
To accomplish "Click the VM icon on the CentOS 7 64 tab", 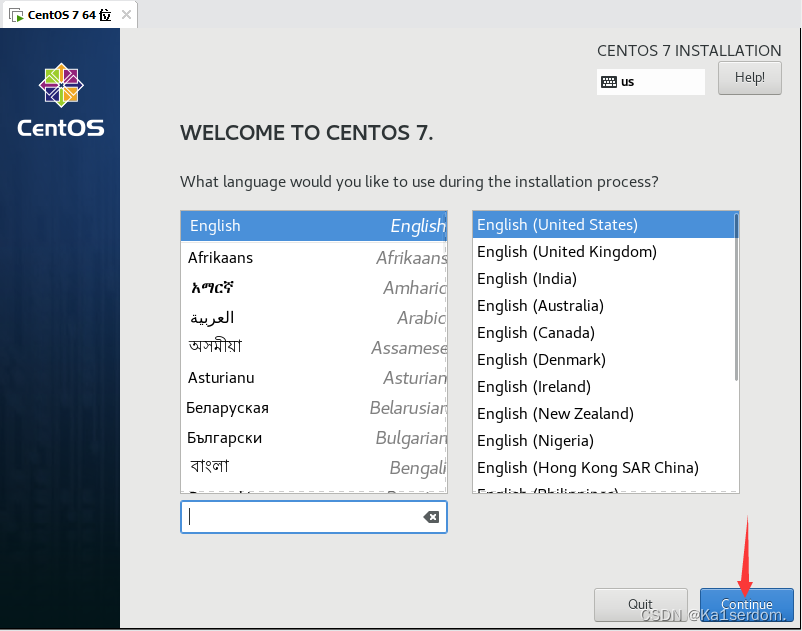I will tap(16, 15).
